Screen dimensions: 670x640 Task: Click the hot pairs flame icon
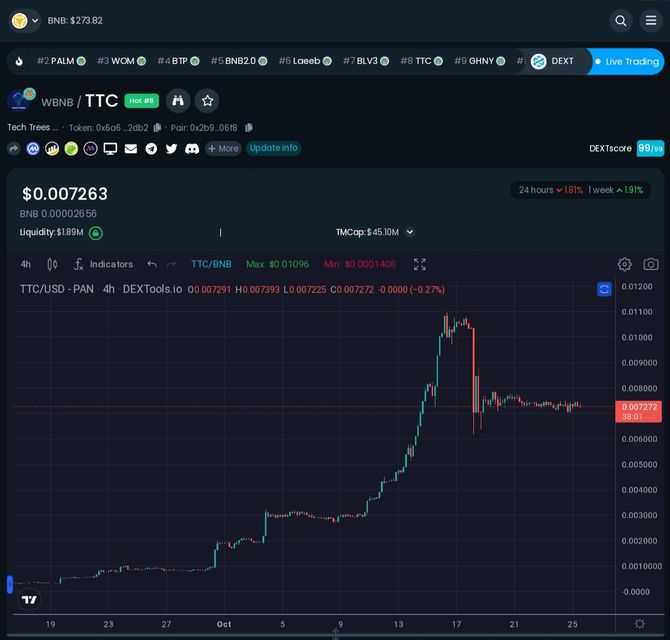pyautogui.click(x=19, y=62)
